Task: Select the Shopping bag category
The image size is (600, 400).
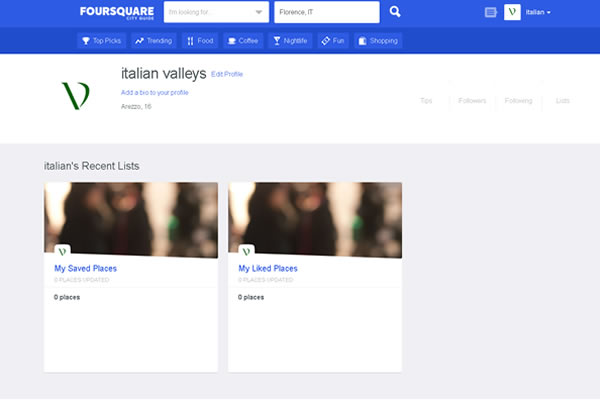Action: pos(378,41)
